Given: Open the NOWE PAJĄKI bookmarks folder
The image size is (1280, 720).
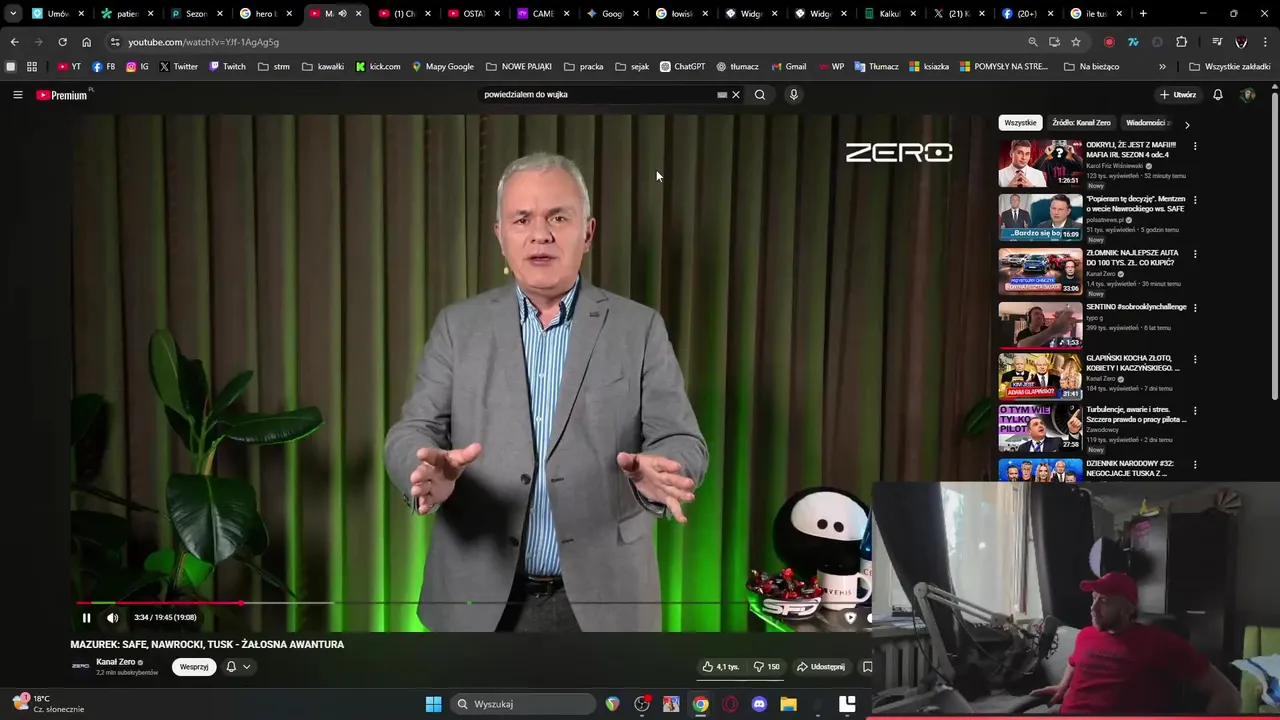Looking at the screenshot, I should pos(519,67).
